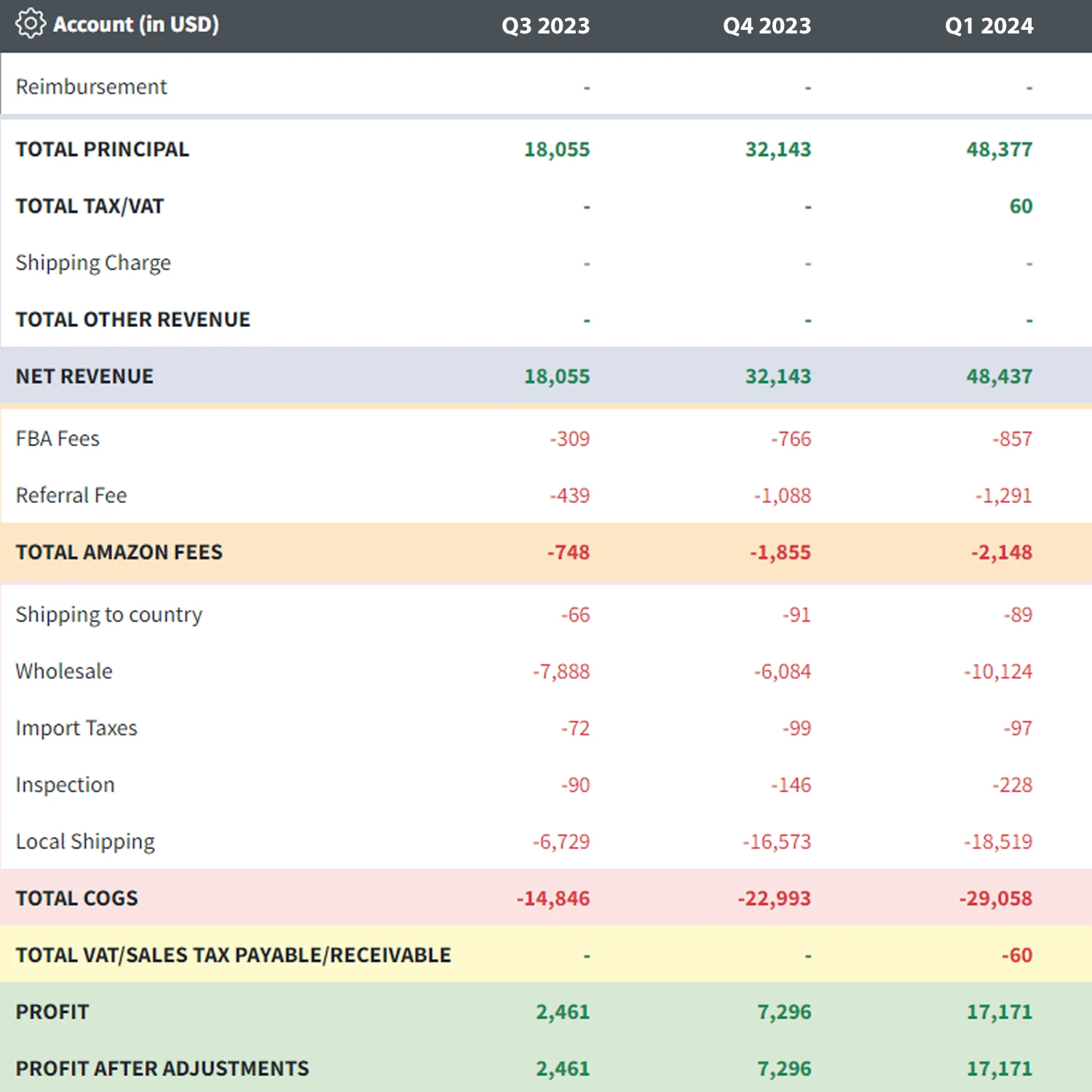Select the NET REVENUE row label
1092x1092 pixels.
point(84,376)
